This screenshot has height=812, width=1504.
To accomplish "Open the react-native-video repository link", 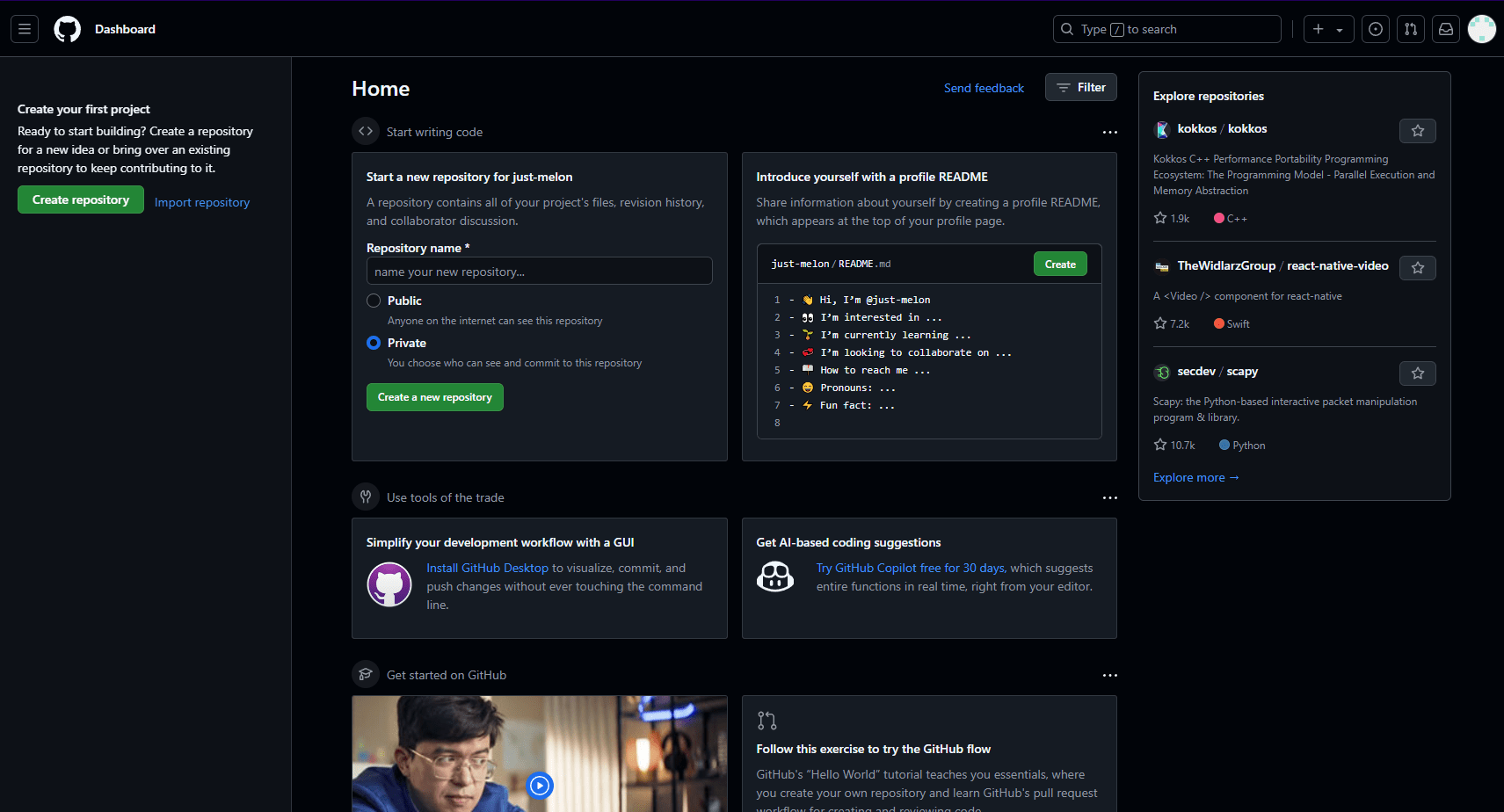I will coord(1283,265).
